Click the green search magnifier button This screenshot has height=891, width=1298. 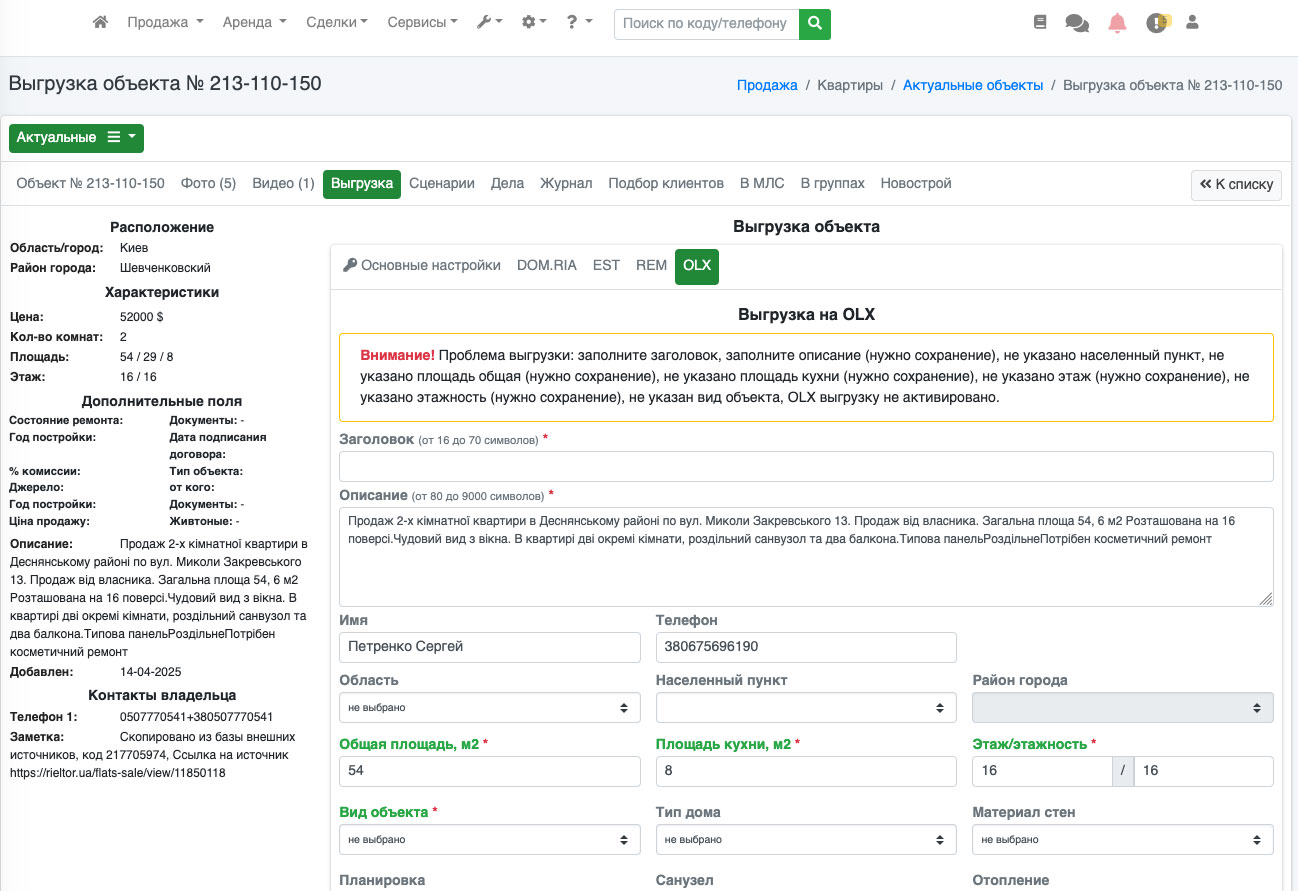[815, 23]
